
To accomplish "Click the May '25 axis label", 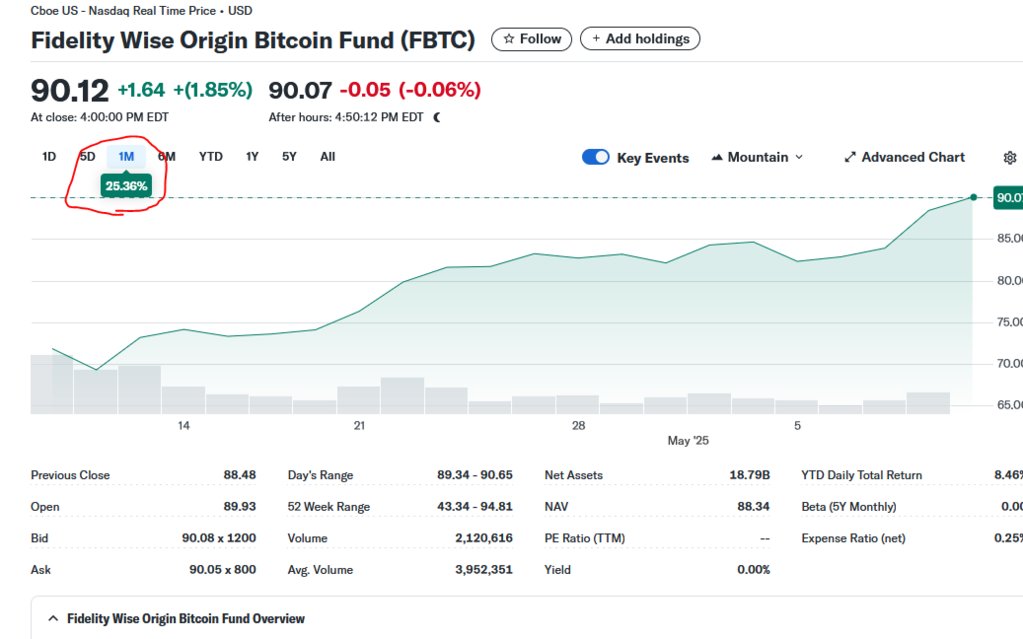I will [x=688, y=441].
